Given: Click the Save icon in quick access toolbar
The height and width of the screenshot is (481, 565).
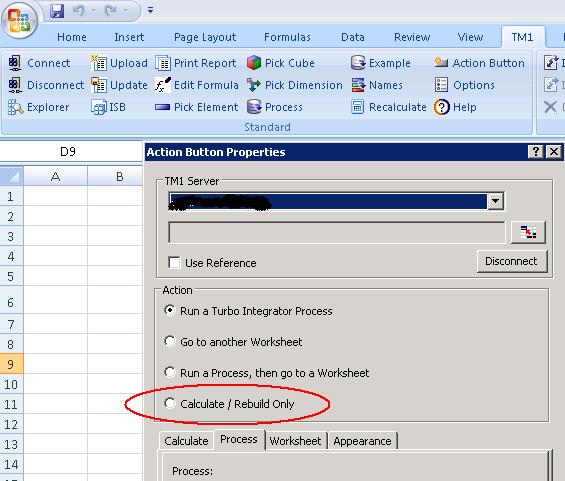Looking at the screenshot, I should (x=57, y=11).
